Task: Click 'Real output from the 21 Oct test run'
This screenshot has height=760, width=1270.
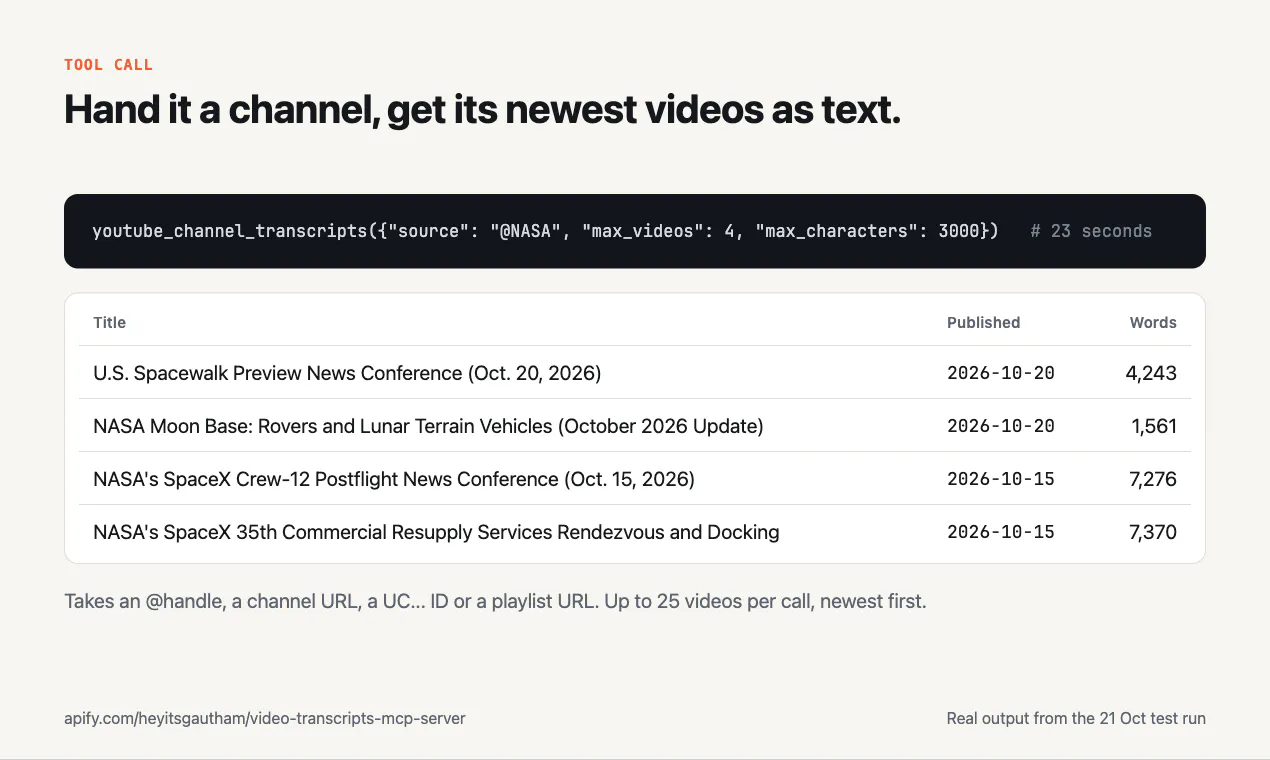Action: [1076, 718]
